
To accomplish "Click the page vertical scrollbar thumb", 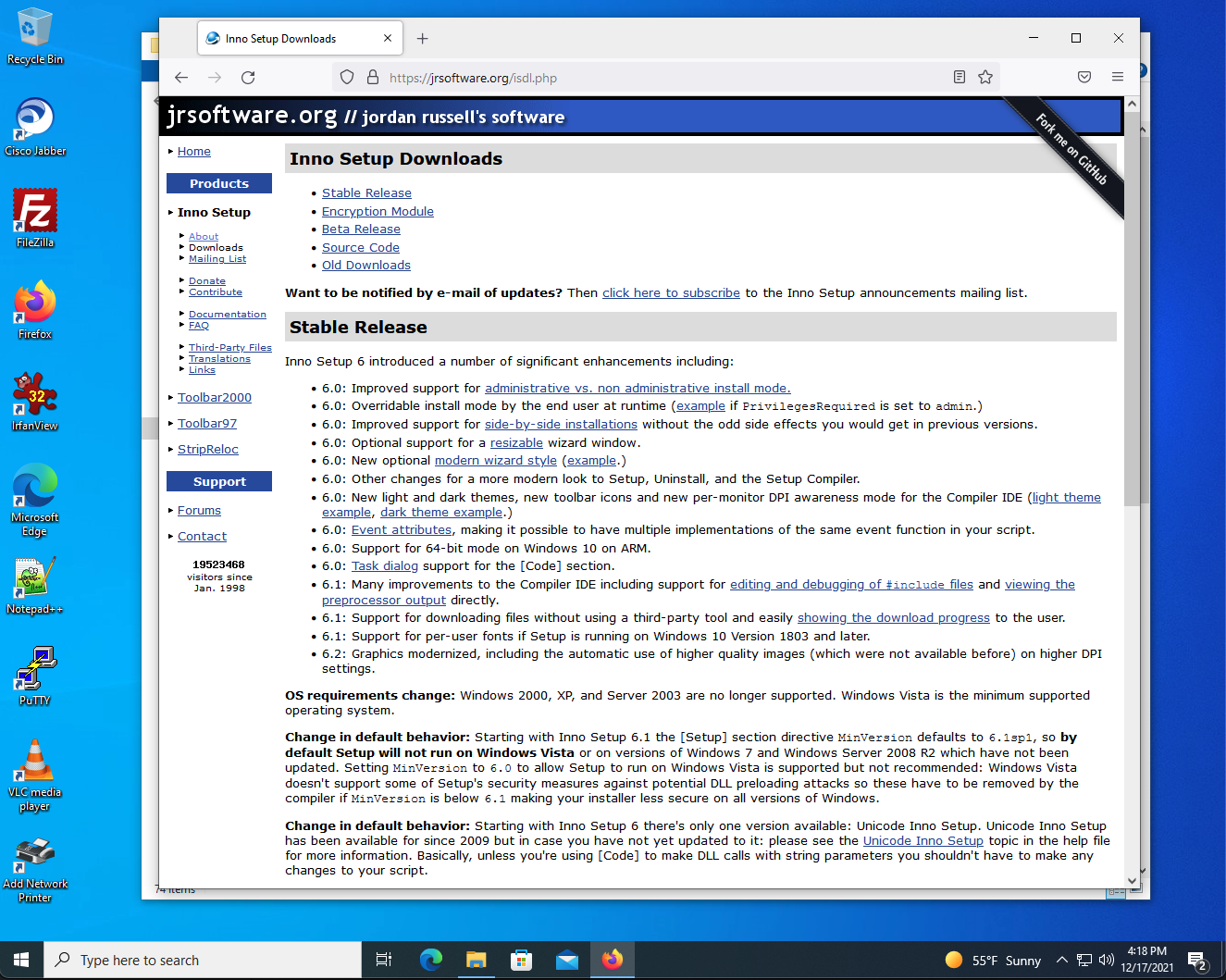I will coord(1132,310).
